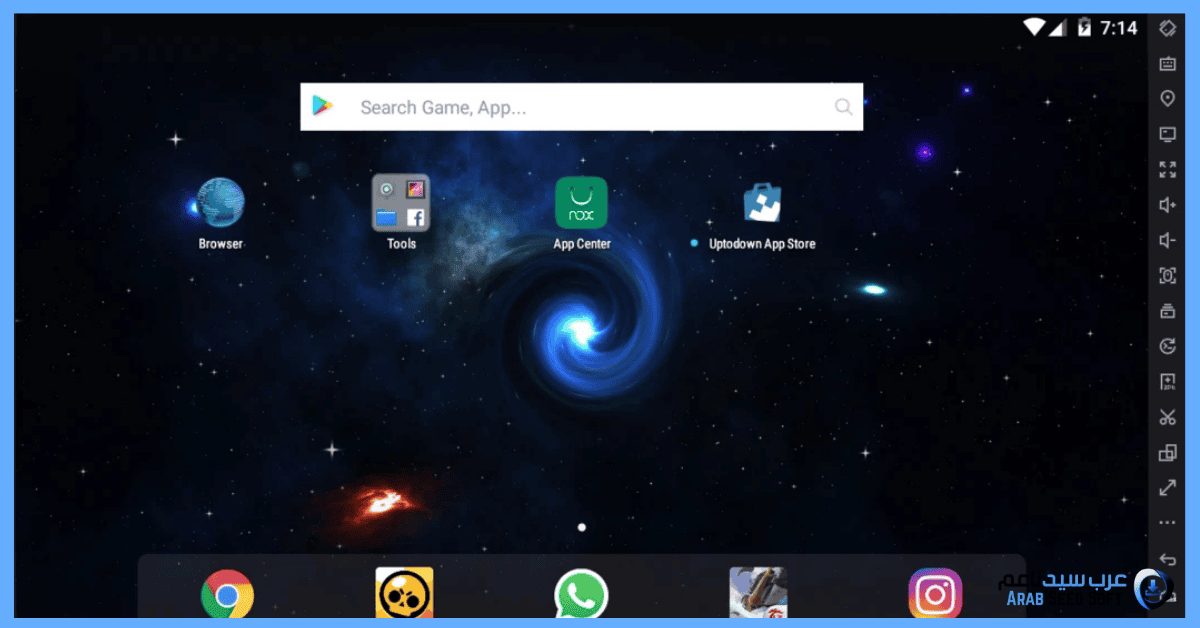Click the magnifier search button

coord(843,107)
